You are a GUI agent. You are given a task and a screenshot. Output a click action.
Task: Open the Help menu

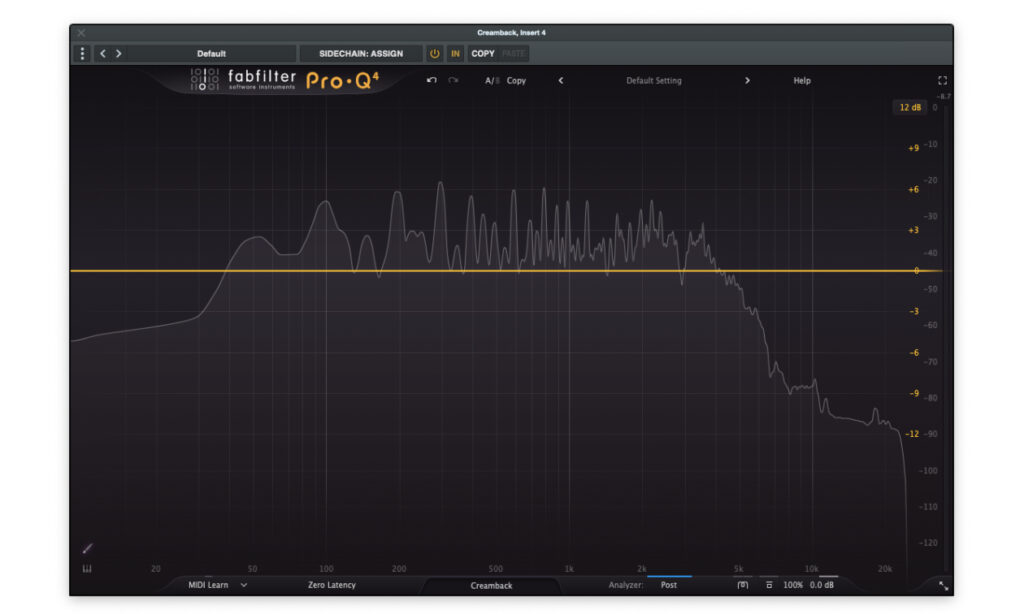(802, 80)
